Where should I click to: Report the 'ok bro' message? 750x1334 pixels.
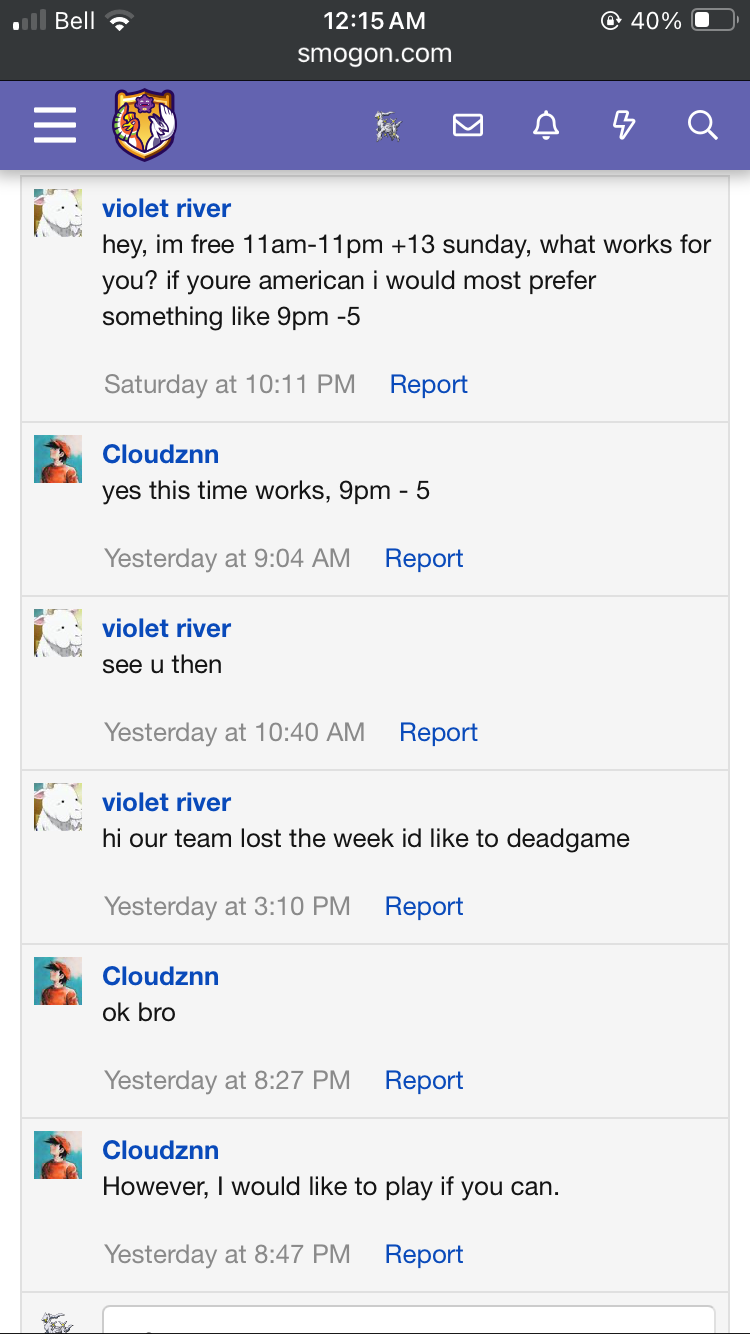tap(424, 1080)
